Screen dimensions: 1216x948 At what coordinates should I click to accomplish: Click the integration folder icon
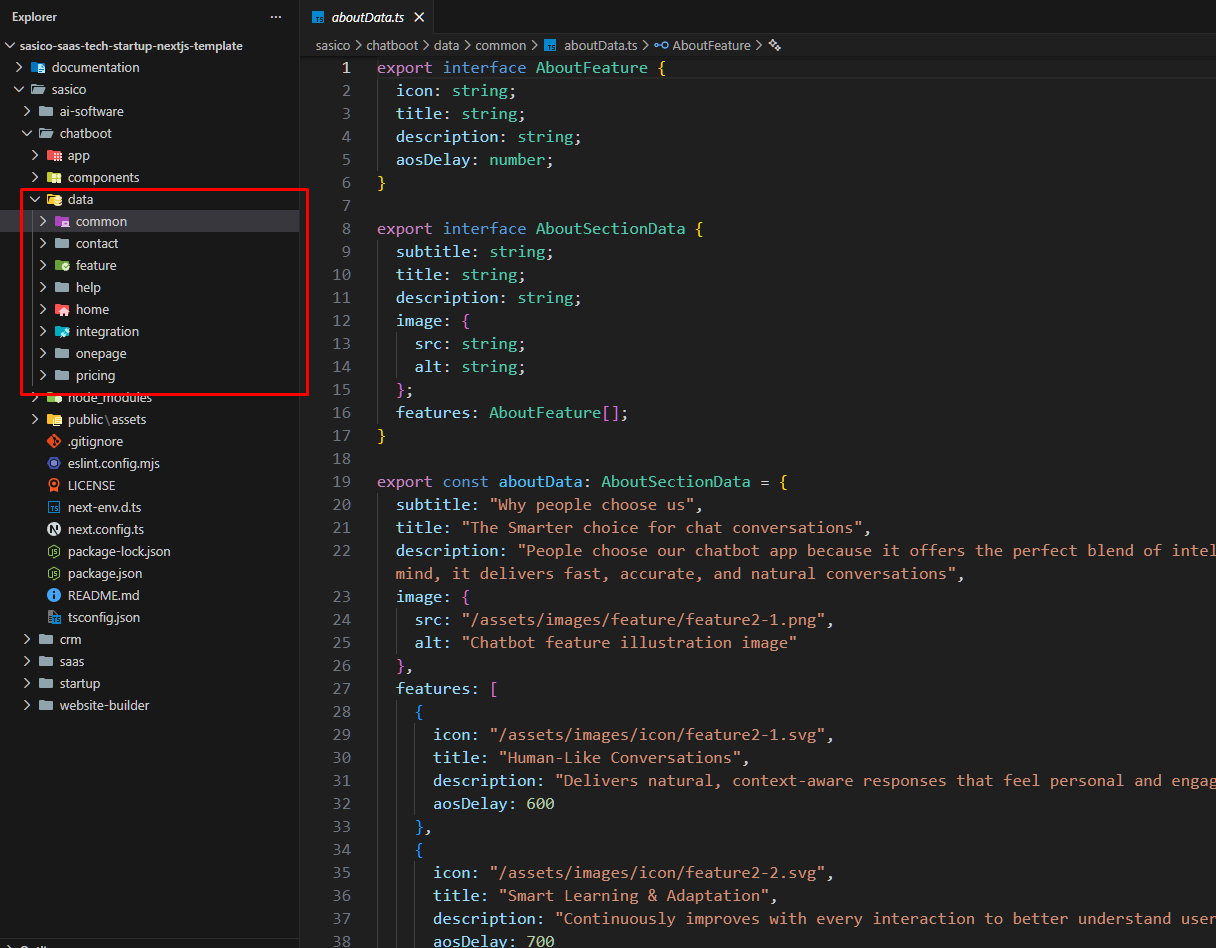[63, 331]
